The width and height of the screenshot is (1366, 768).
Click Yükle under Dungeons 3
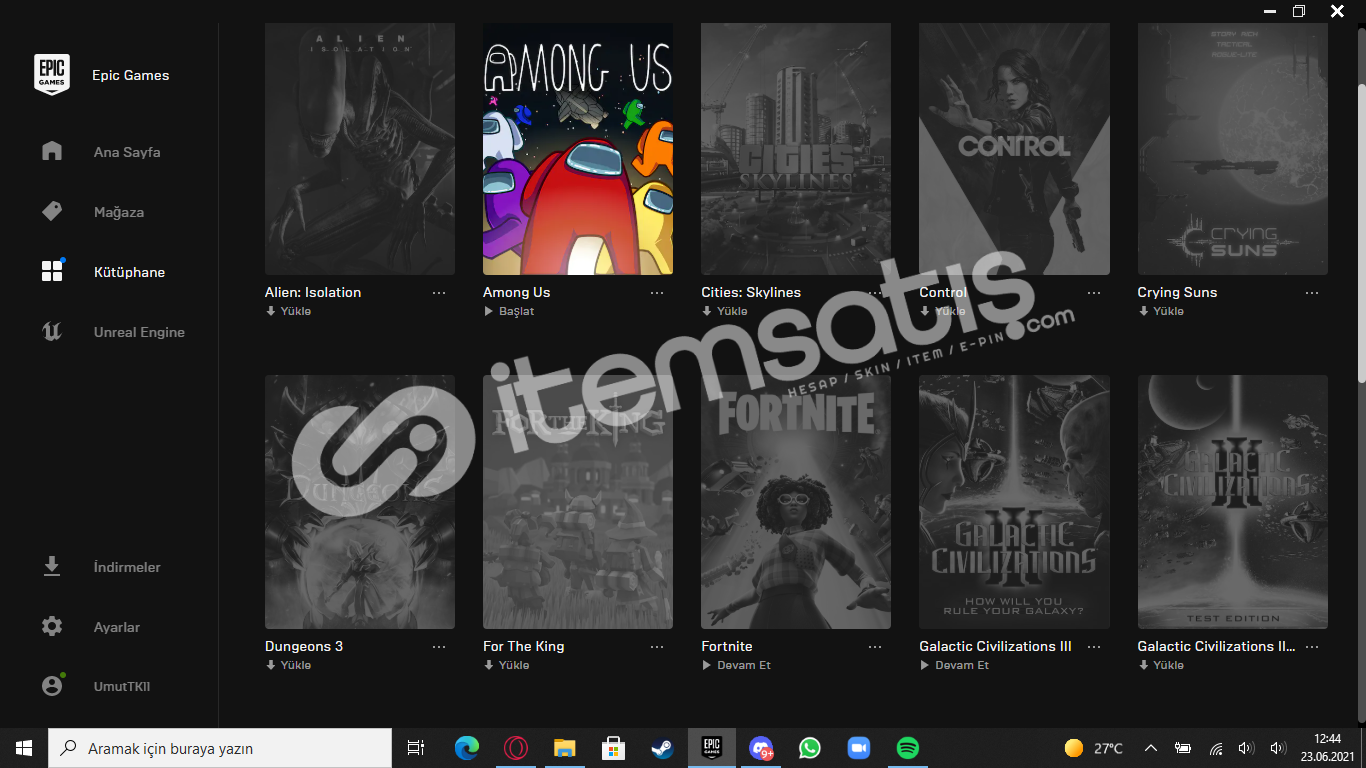tap(288, 665)
